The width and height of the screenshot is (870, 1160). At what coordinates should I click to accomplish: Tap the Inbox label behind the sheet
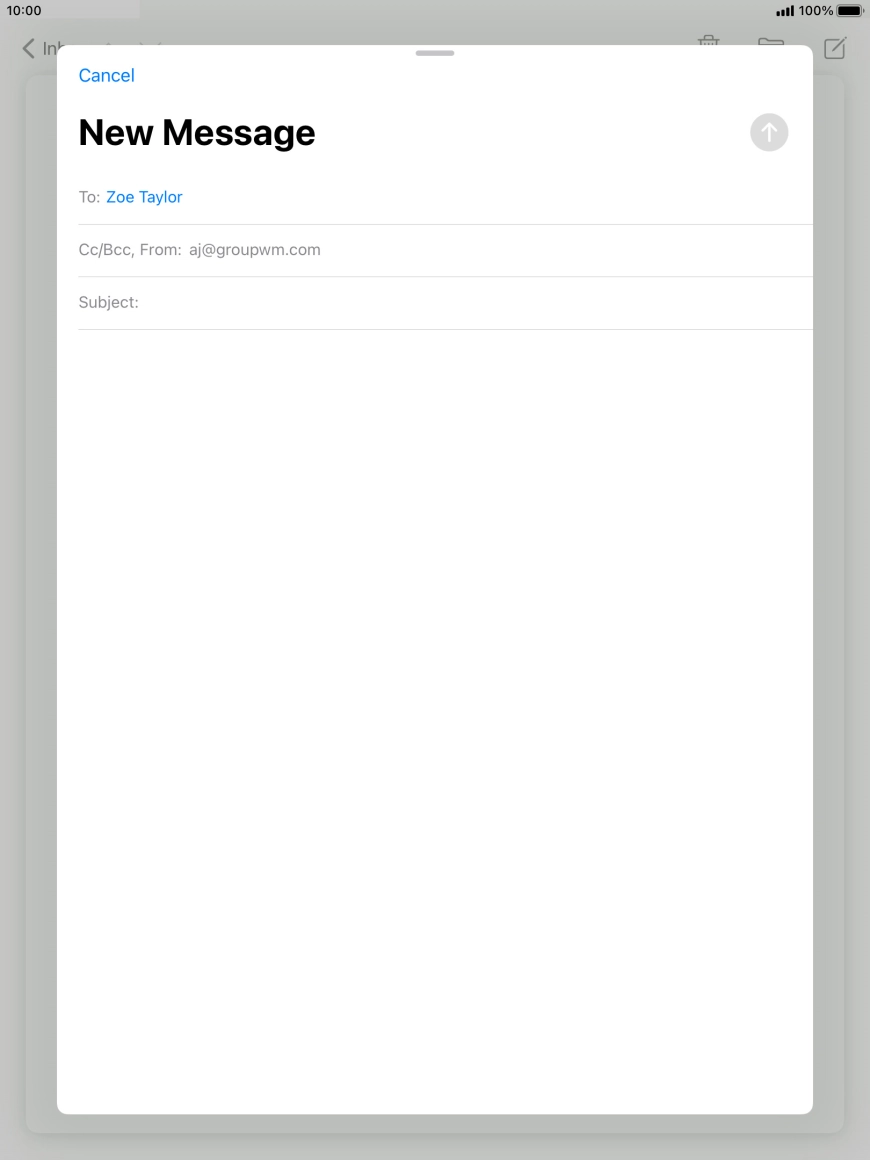52,48
